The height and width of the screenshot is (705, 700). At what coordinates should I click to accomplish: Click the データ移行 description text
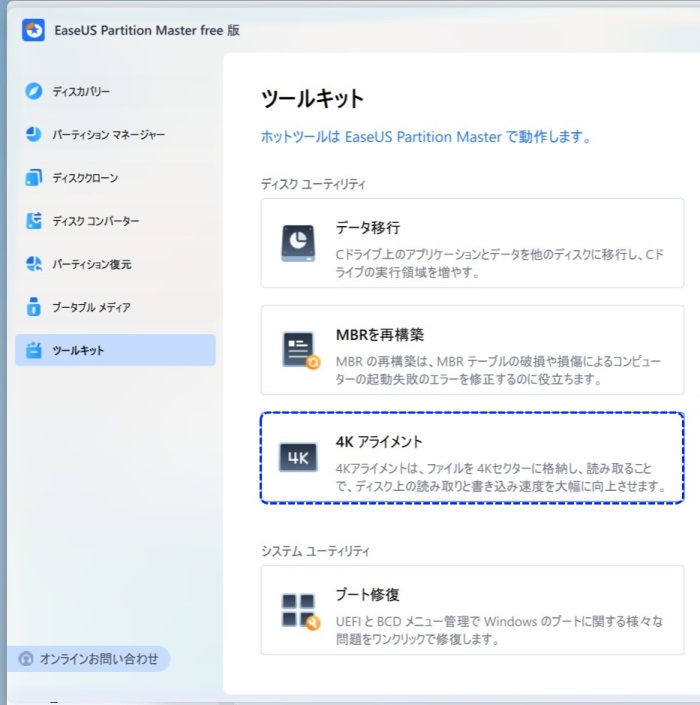(499, 263)
